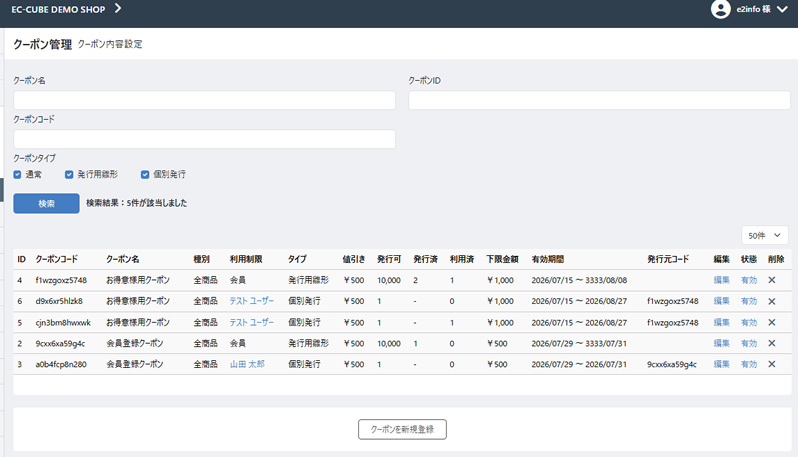This screenshot has width=798, height=457.
Task: Focus the クーポンID input field
Action: tap(599, 100)
